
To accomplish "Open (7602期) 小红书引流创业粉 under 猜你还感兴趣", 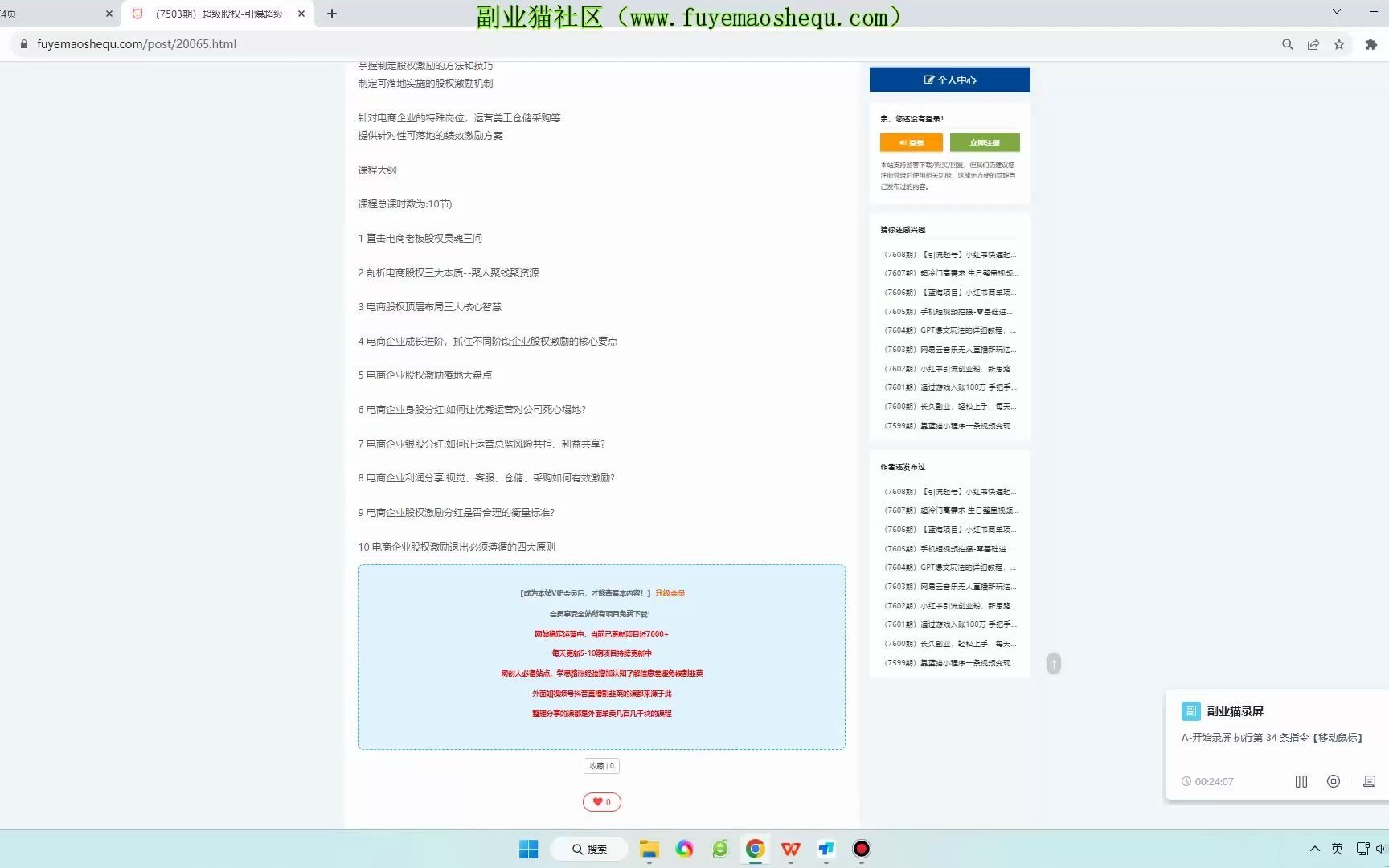I will [x=950, y=369].
